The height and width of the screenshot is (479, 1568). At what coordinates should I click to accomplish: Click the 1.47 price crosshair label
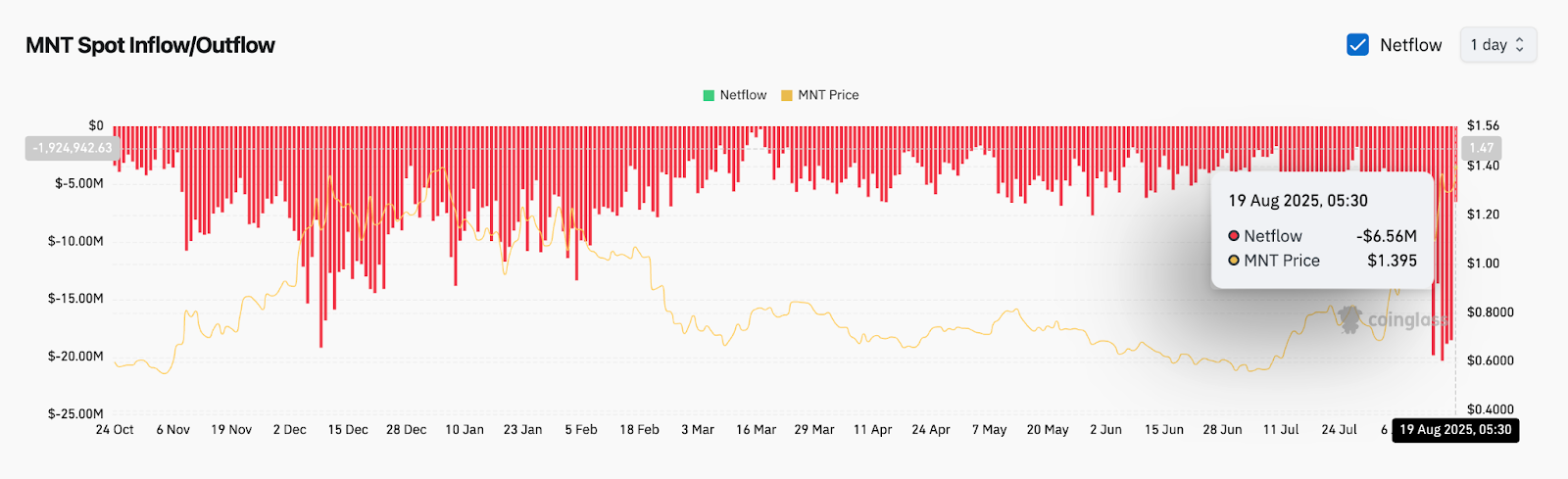point(1481,148)
